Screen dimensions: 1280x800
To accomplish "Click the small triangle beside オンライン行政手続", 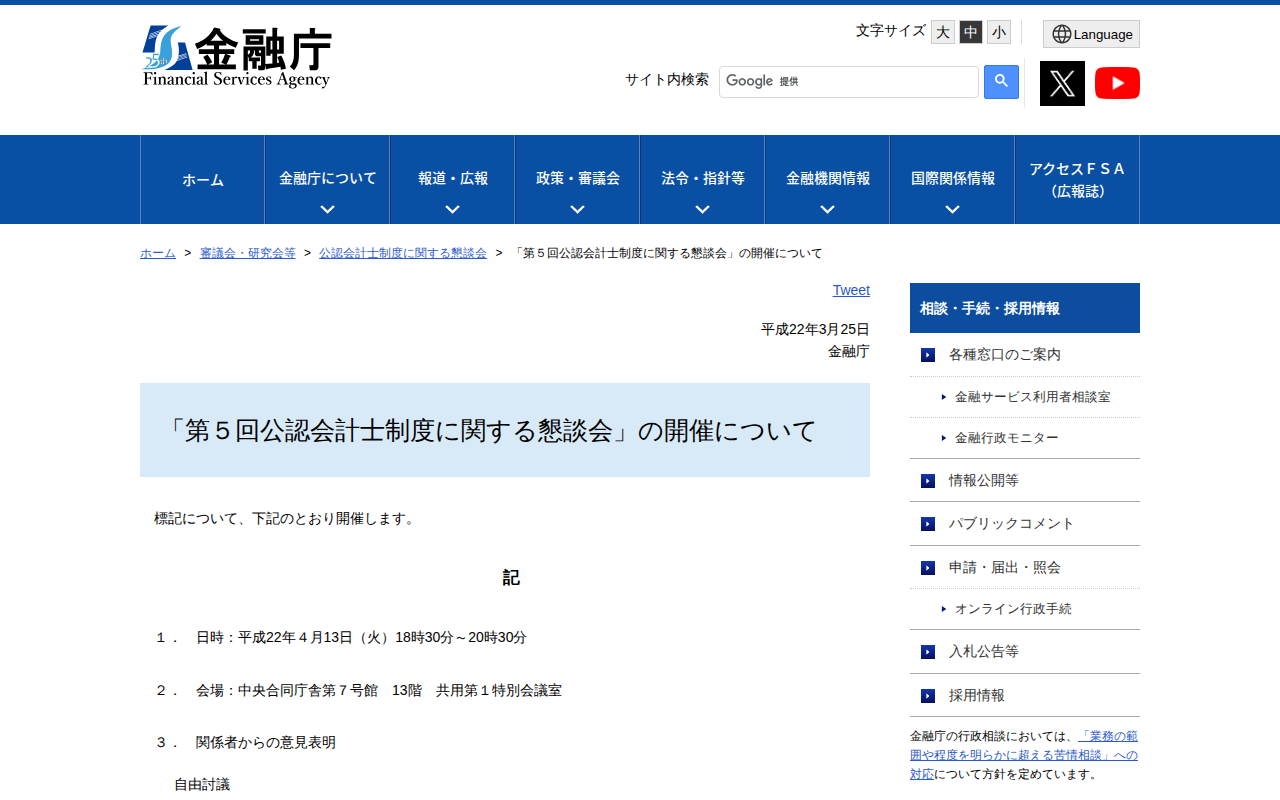I will coord(943,609).
